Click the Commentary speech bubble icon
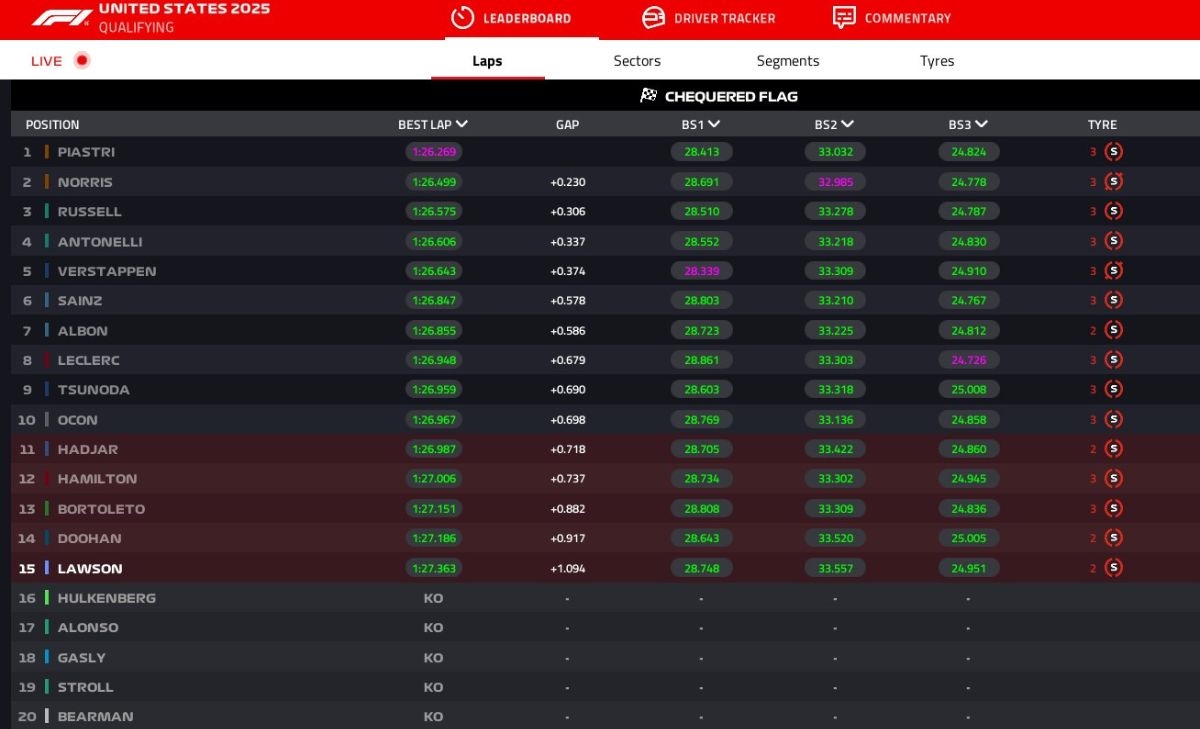Screen dimensions: 1200x729 click(844, 18)
